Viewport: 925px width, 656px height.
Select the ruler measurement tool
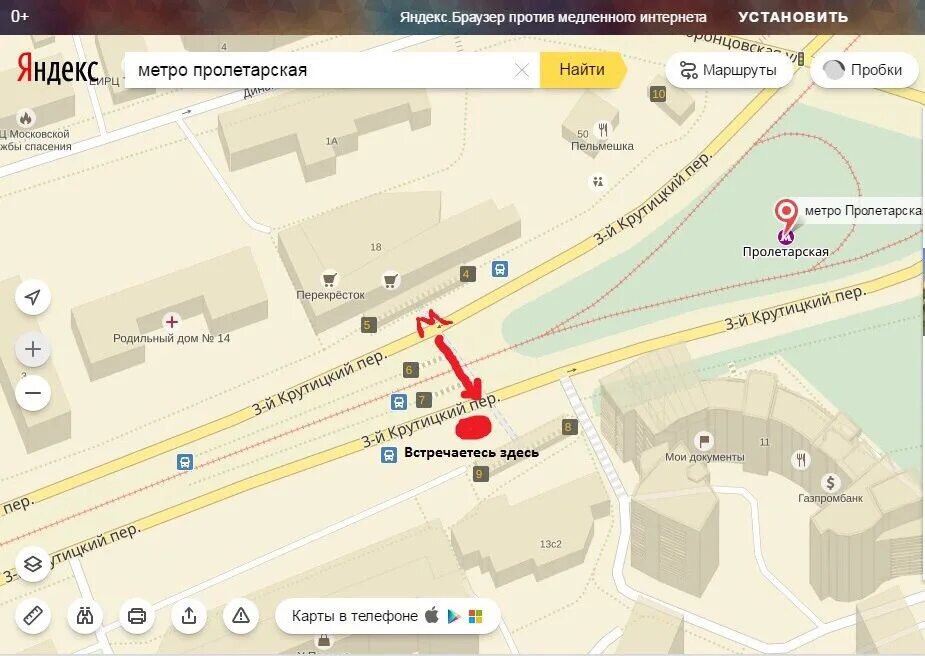[x=33, y=616]
